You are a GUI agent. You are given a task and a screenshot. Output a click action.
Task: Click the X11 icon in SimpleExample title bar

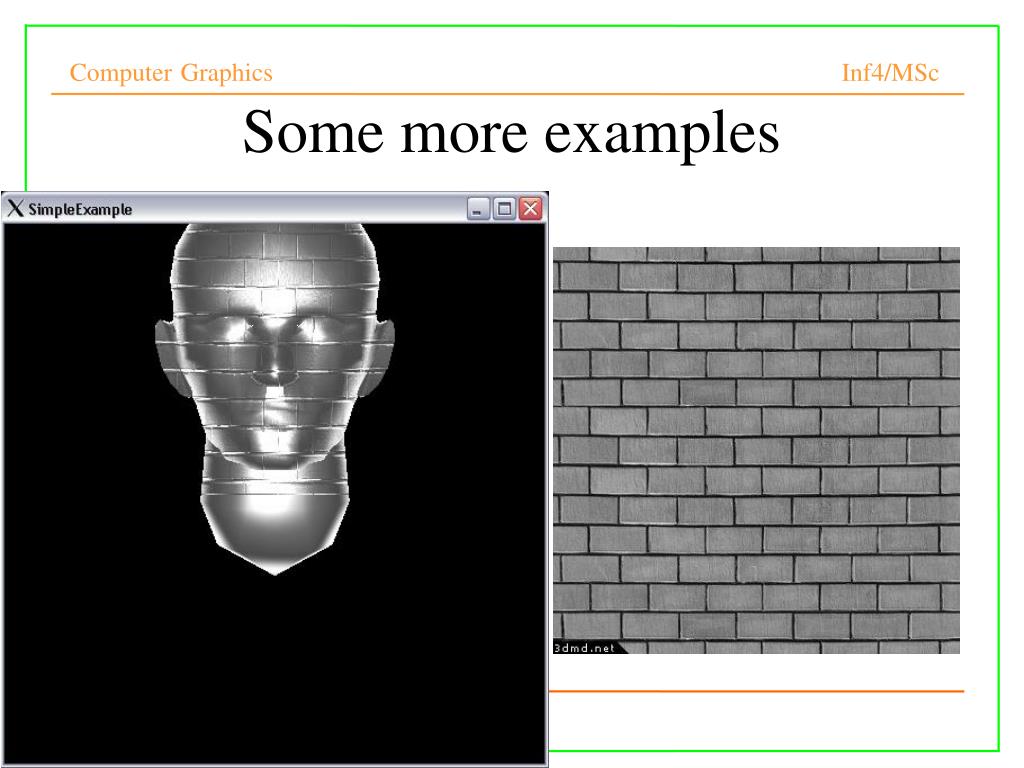15,209
